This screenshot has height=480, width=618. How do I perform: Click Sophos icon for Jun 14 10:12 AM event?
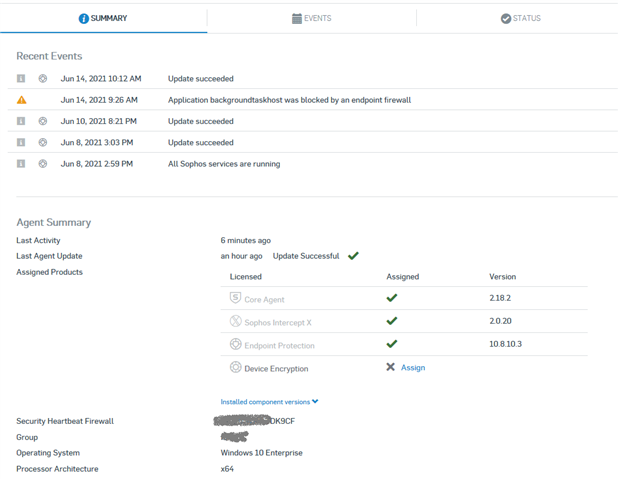click(x=43, y=78)
